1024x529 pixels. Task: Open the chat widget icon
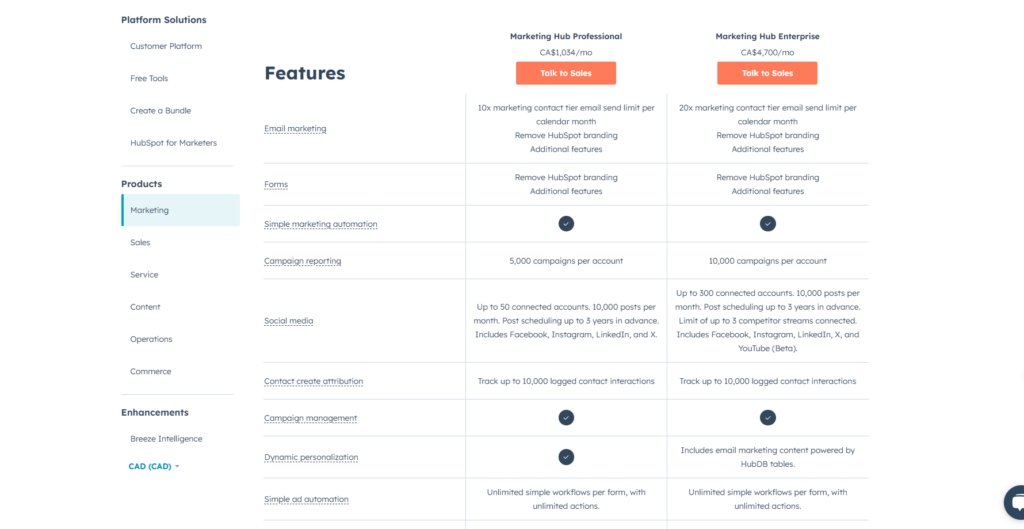coord(1014,502)
